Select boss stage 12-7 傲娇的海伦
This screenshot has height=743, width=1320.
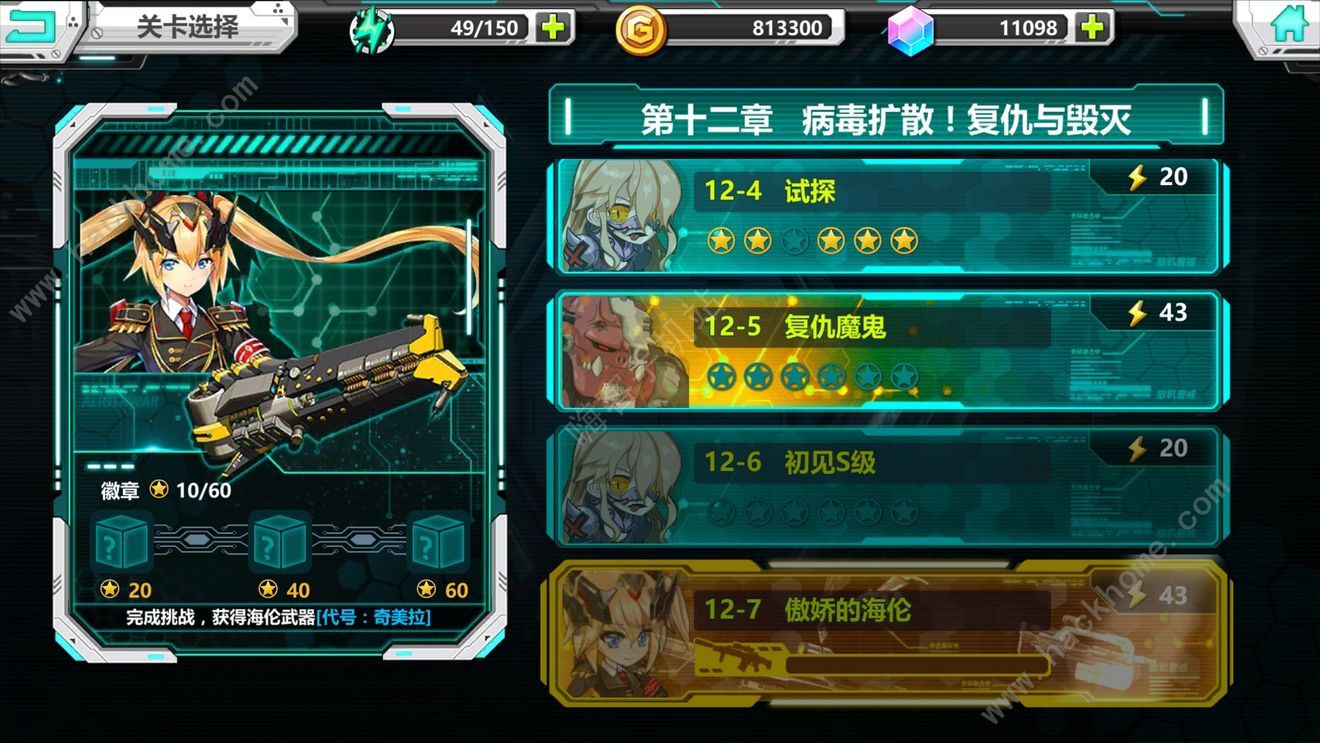(886, 631)
